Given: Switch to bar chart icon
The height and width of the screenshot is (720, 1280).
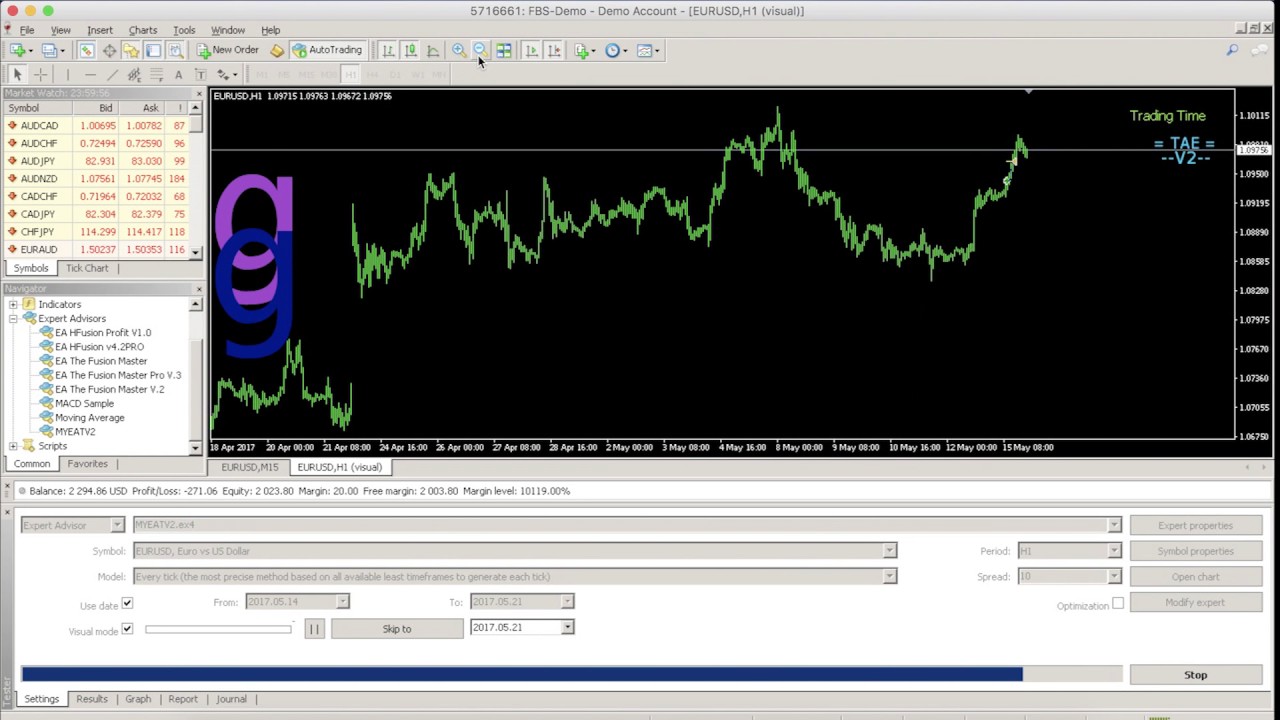Looking at the screenshot, I should click(x=388, y=50).
